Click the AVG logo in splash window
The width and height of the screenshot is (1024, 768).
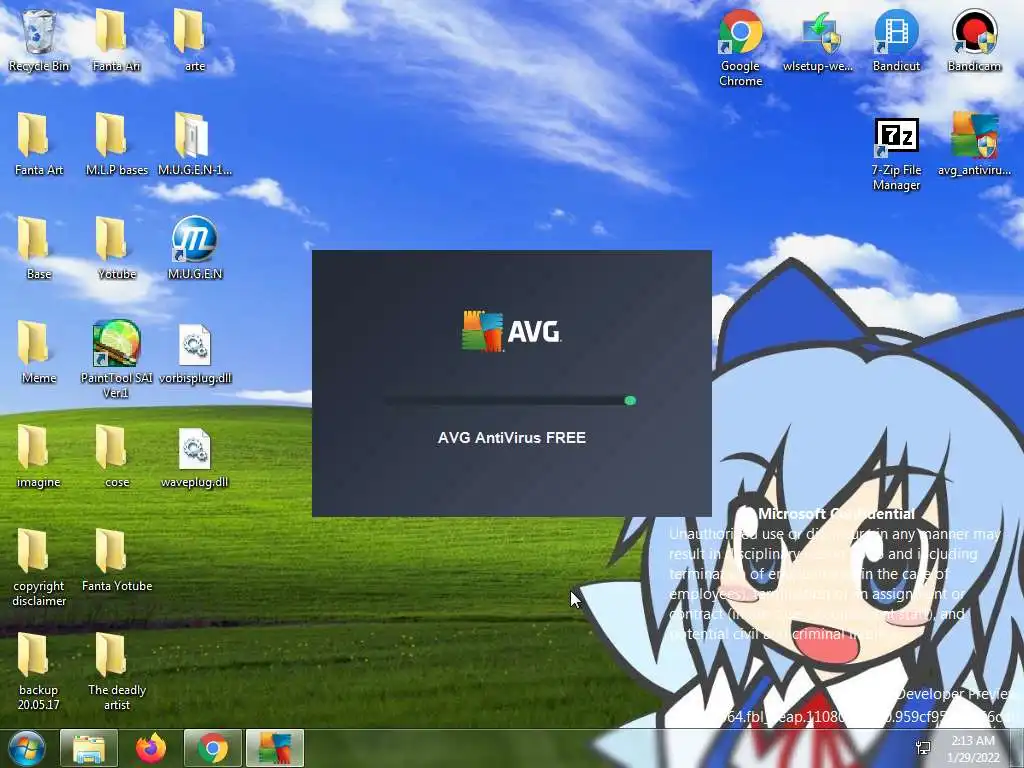click(511, 331)
